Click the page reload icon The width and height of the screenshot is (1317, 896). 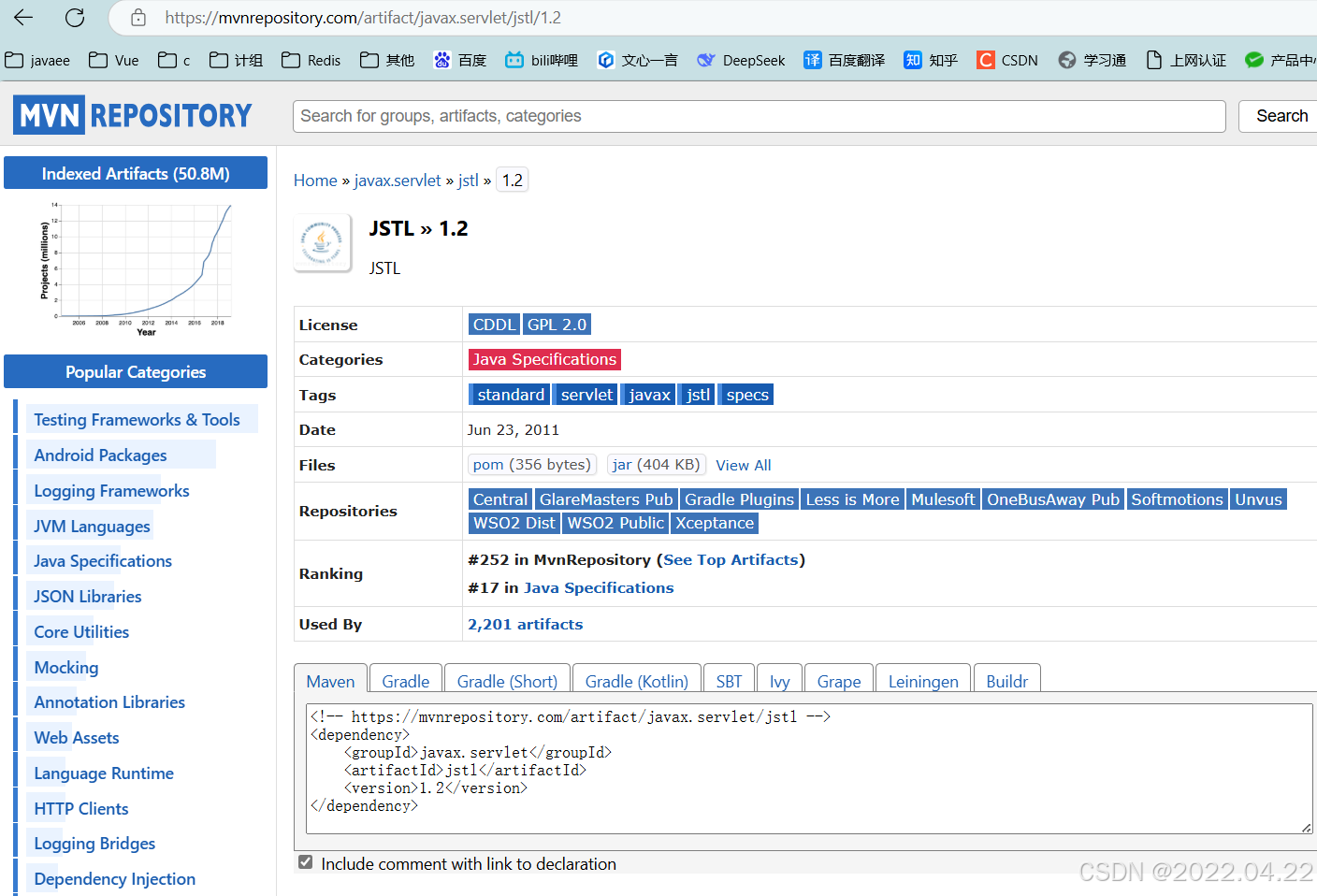75,18
